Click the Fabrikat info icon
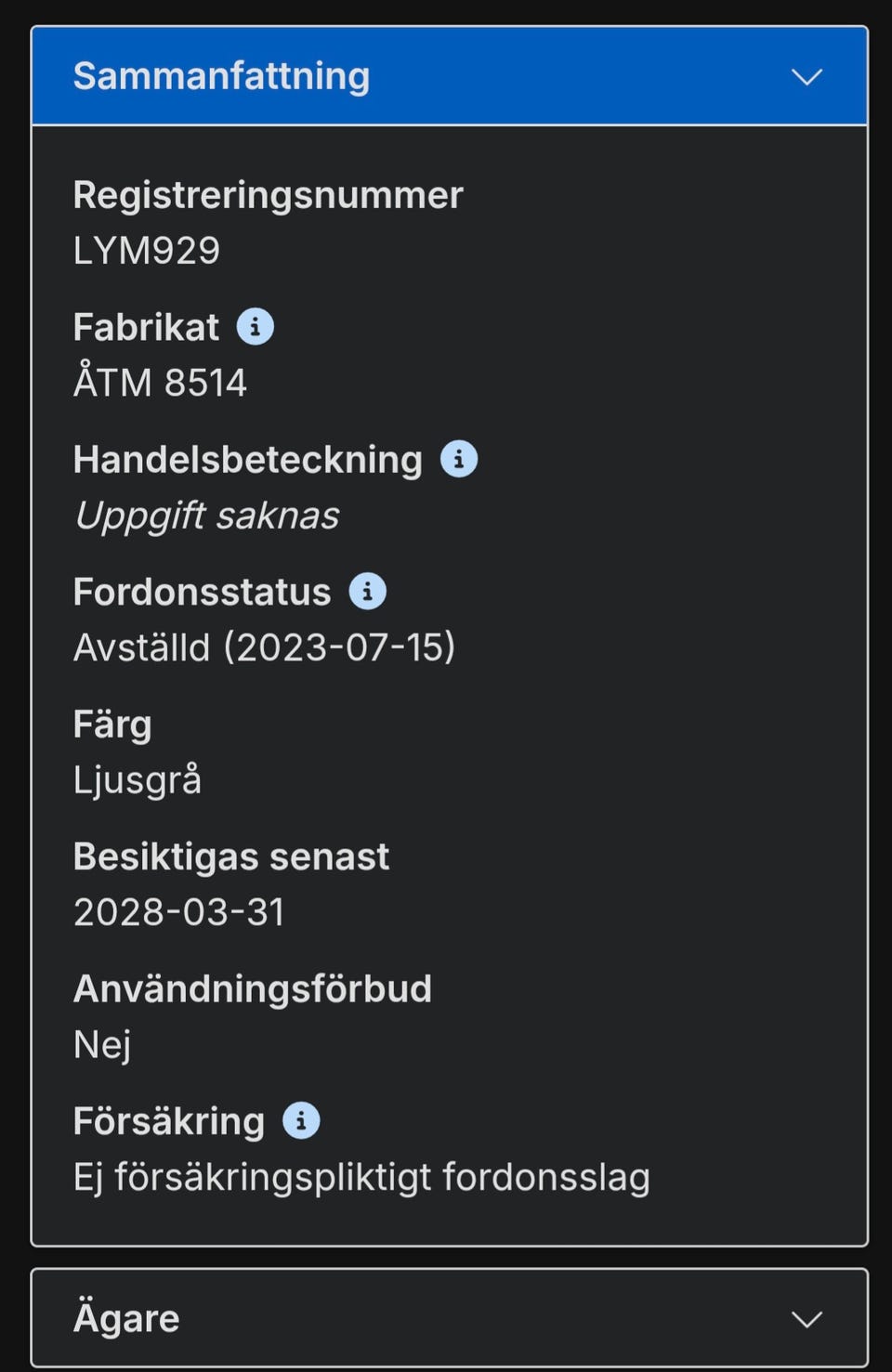 click(x=255, y=327)
